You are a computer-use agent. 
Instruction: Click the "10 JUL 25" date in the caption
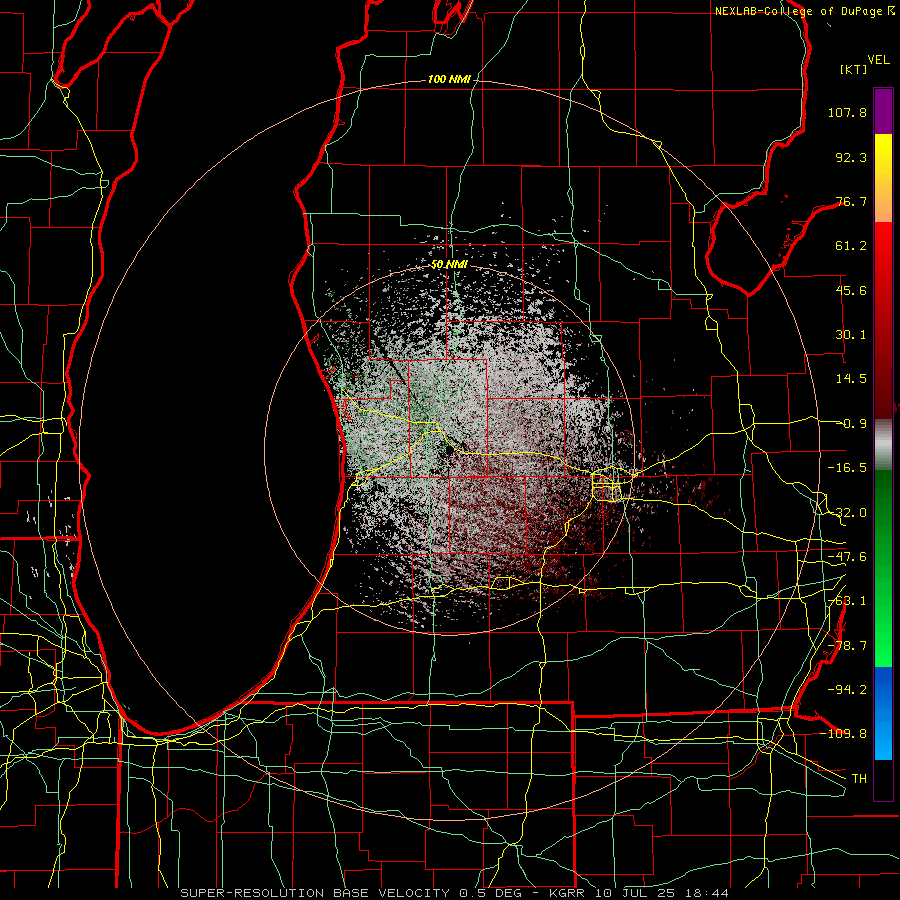633,893
